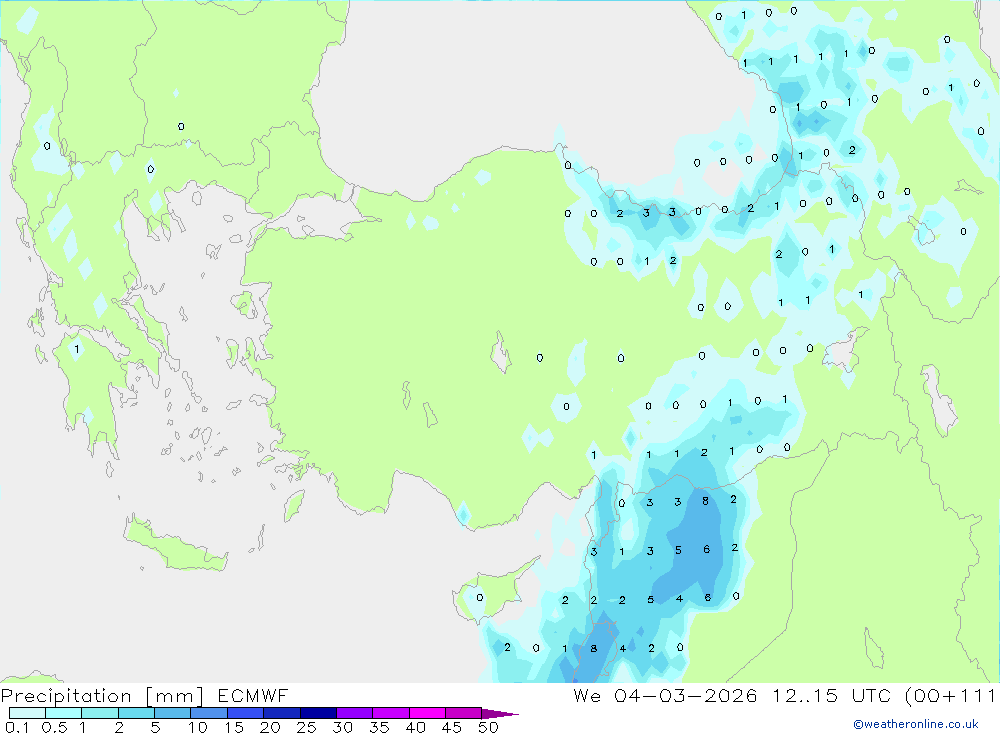Viewport: 1000px width, 733px height.
Task: Click the "25" legend scale label
Action: pos(306,727)
